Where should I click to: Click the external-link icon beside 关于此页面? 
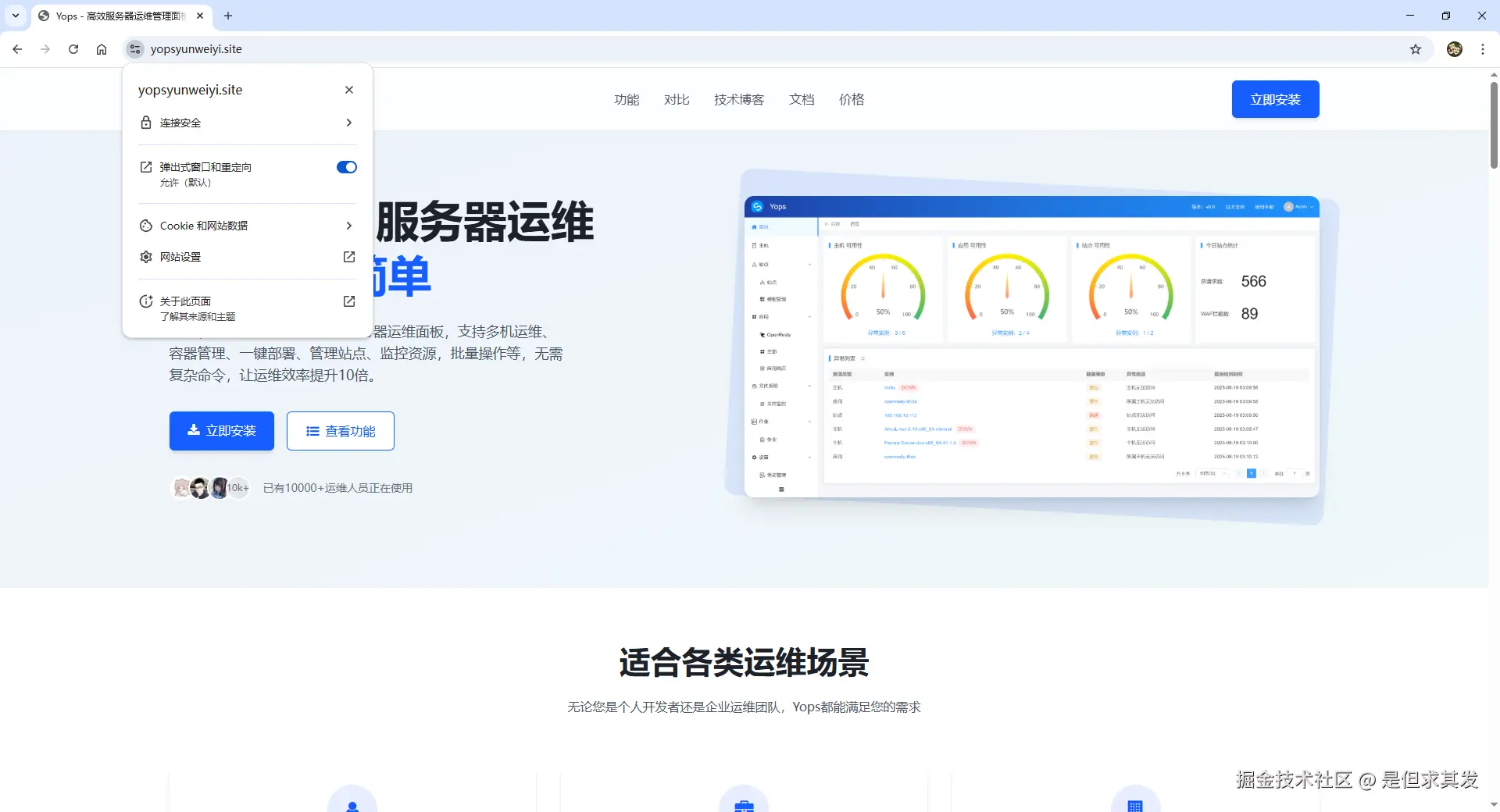[348, 301]
